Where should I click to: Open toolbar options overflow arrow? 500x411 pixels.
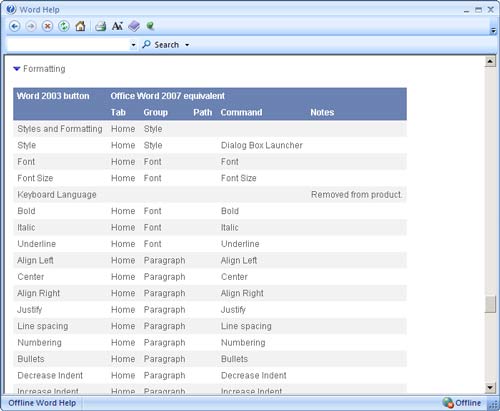[493, 31]
